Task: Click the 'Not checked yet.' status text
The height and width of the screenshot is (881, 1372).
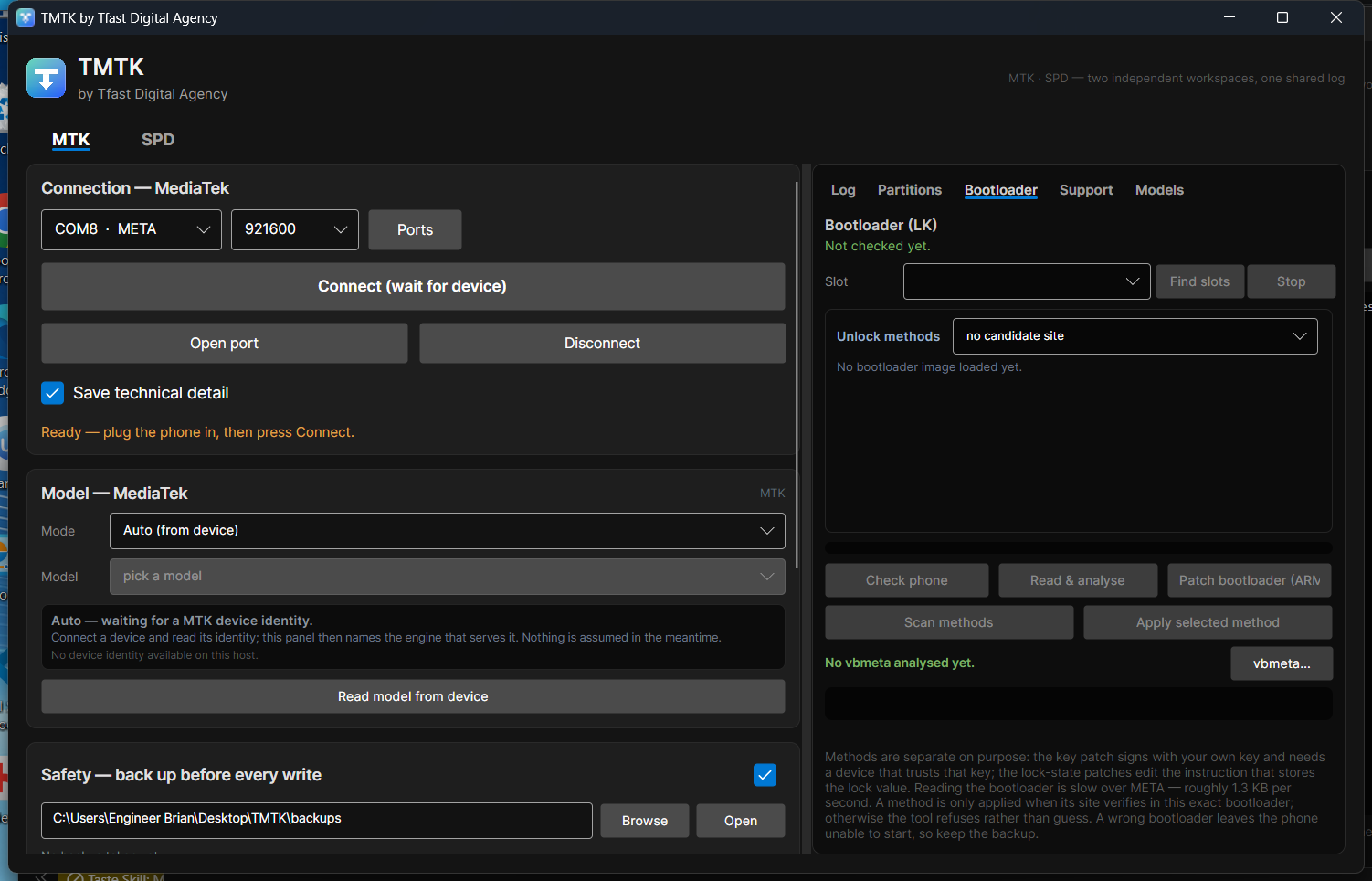Action: point(878,246)
